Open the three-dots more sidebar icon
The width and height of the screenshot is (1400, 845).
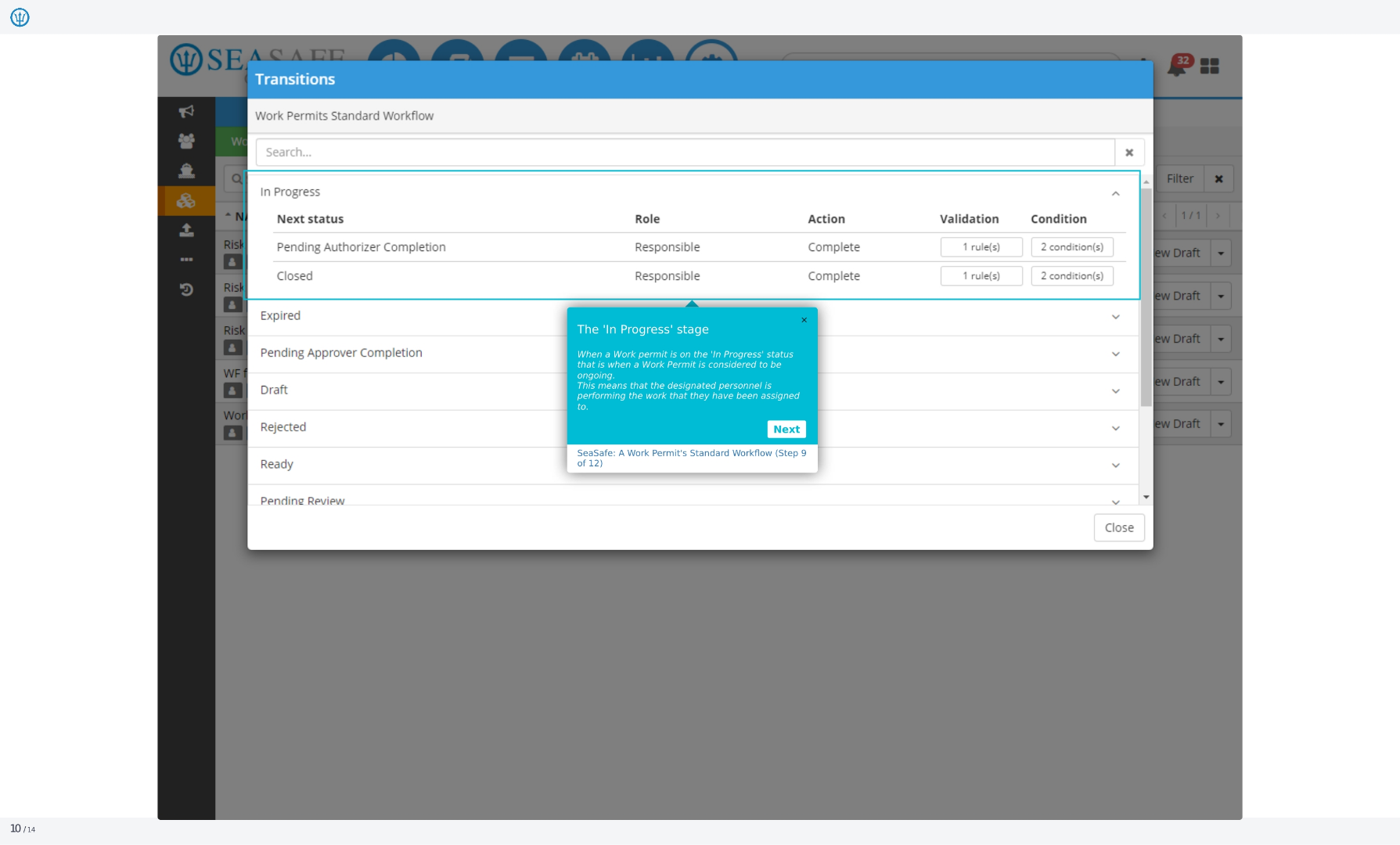[186, 259]
